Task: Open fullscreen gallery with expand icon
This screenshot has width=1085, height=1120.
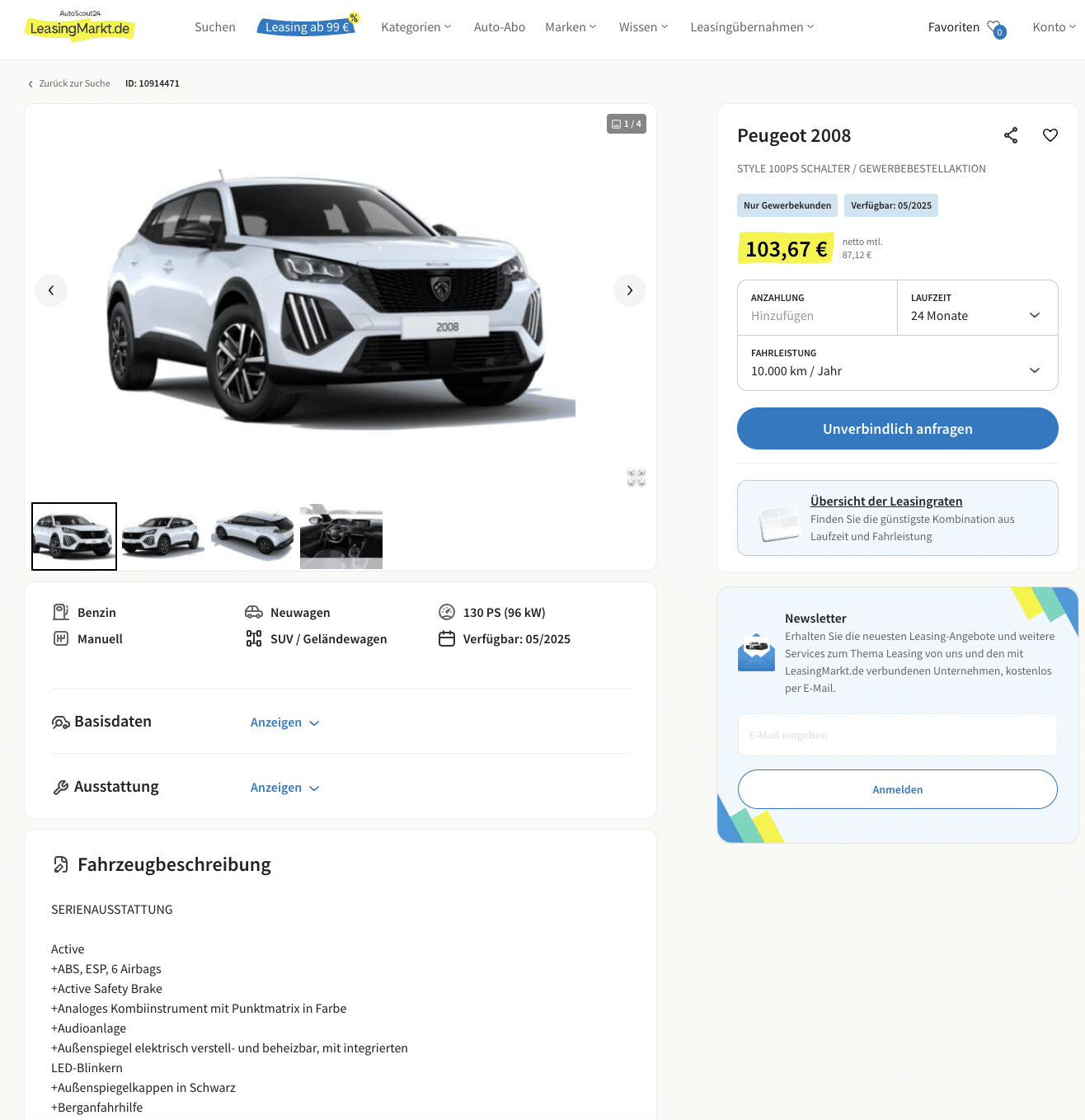Action: point(636,477)
